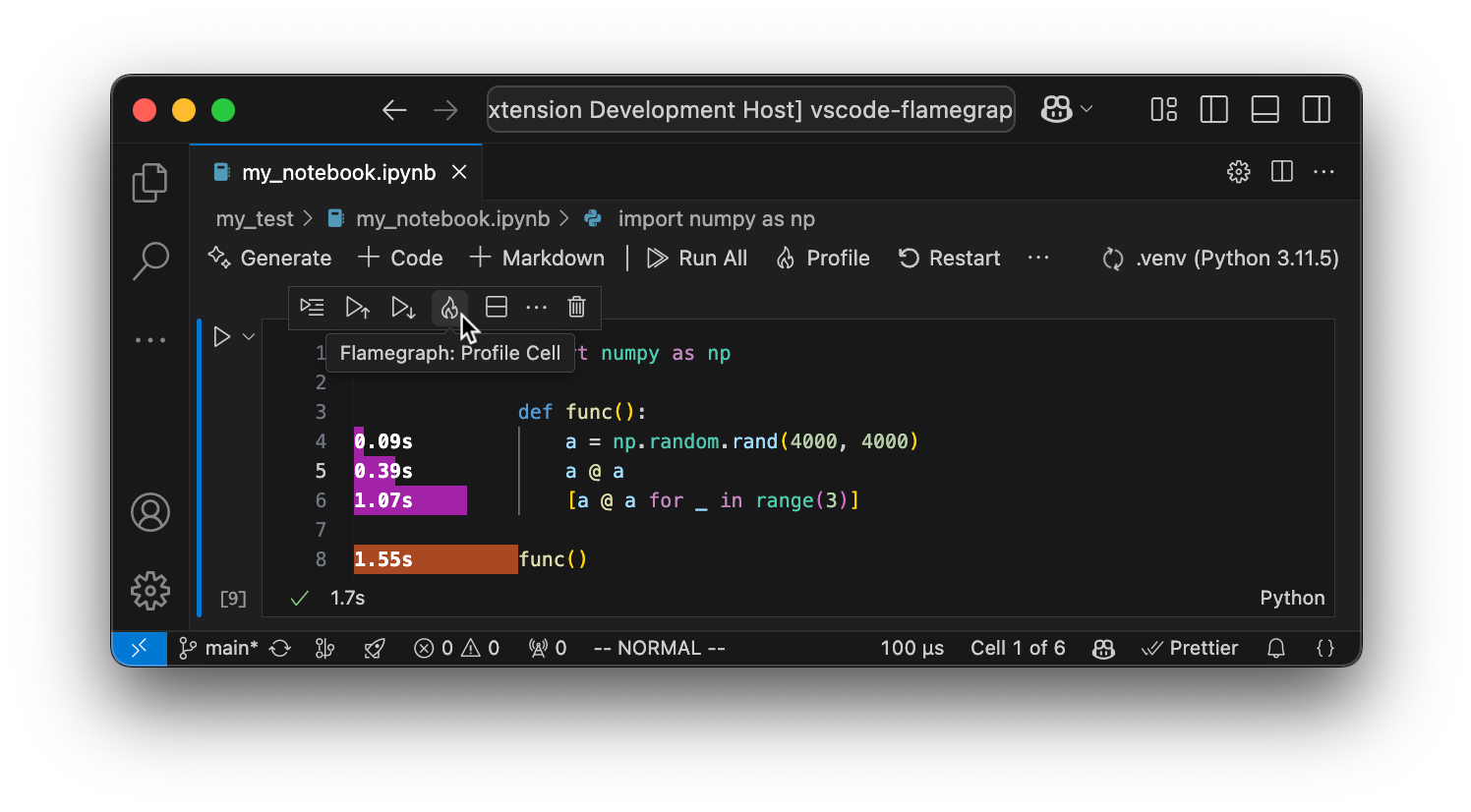
Task: Execute cell and cells below
Action: pyautogui.click(x=403, y=307)
